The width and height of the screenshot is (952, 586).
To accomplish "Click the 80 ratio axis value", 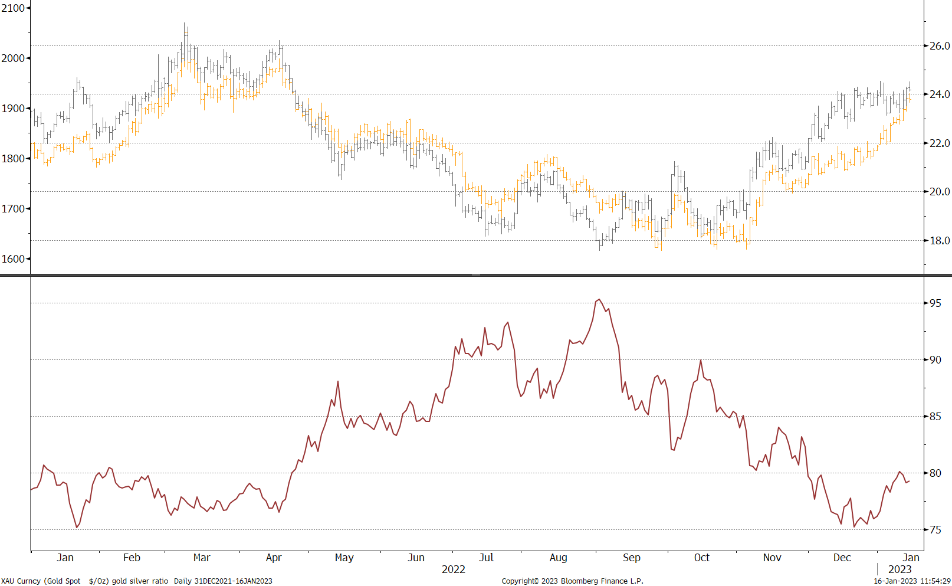I will pyautogui.click(x=936, y=473).
